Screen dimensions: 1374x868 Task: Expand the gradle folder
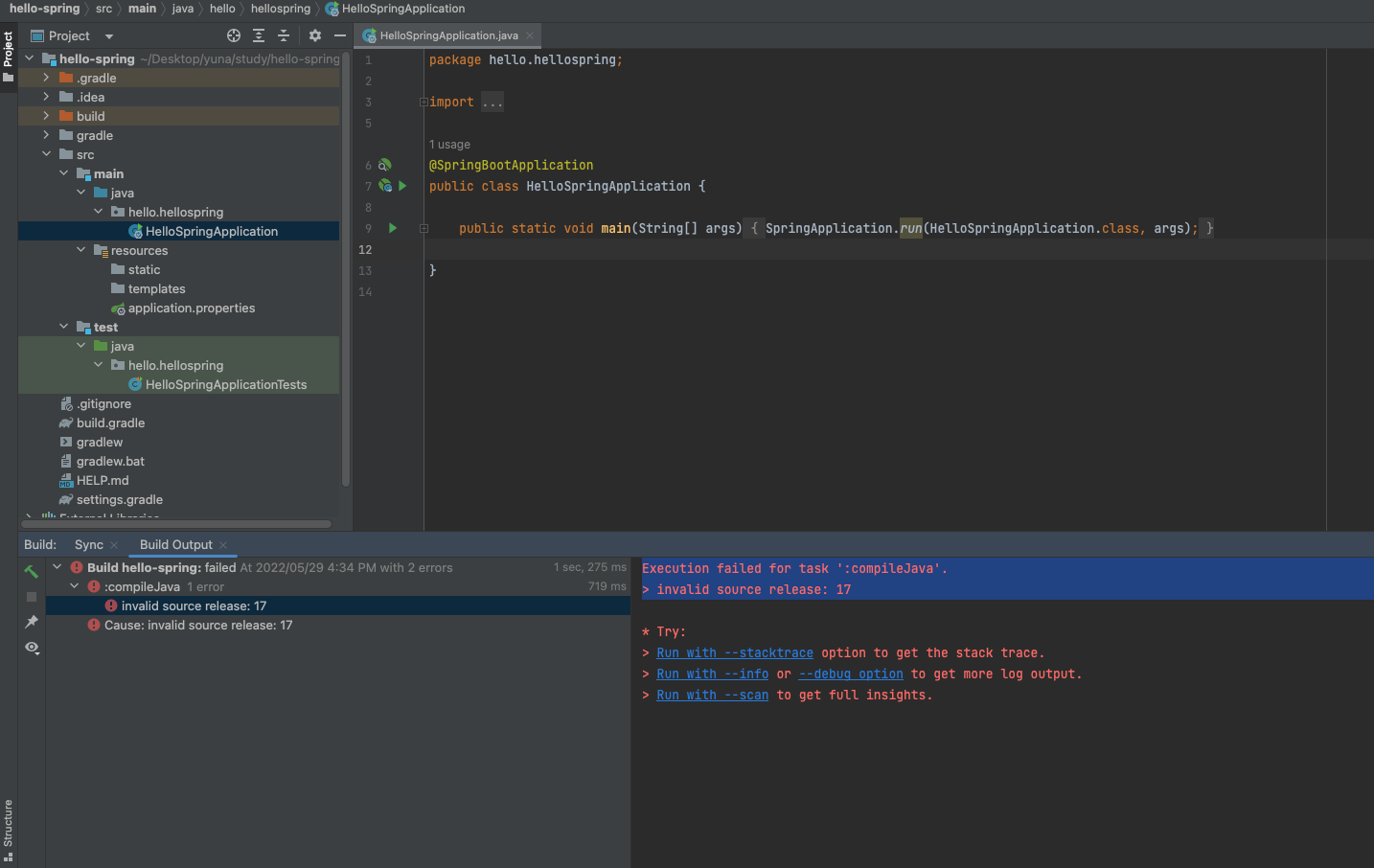46,135
